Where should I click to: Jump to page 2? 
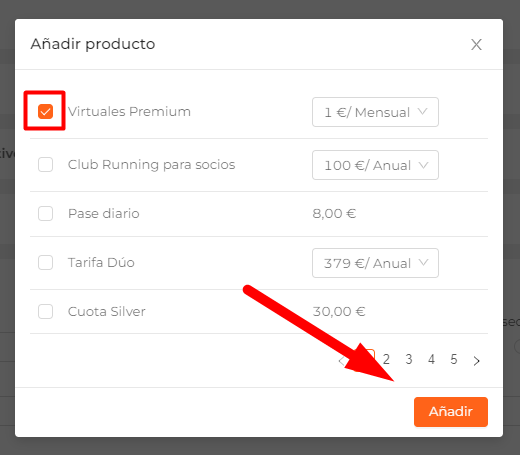[386, 359]
